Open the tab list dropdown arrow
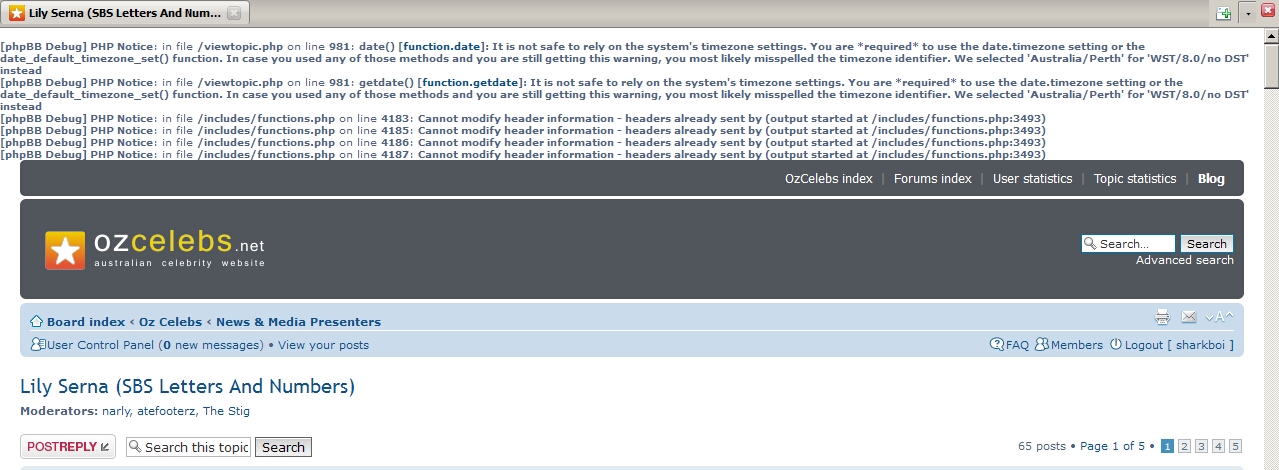 tap(1247, 13)
